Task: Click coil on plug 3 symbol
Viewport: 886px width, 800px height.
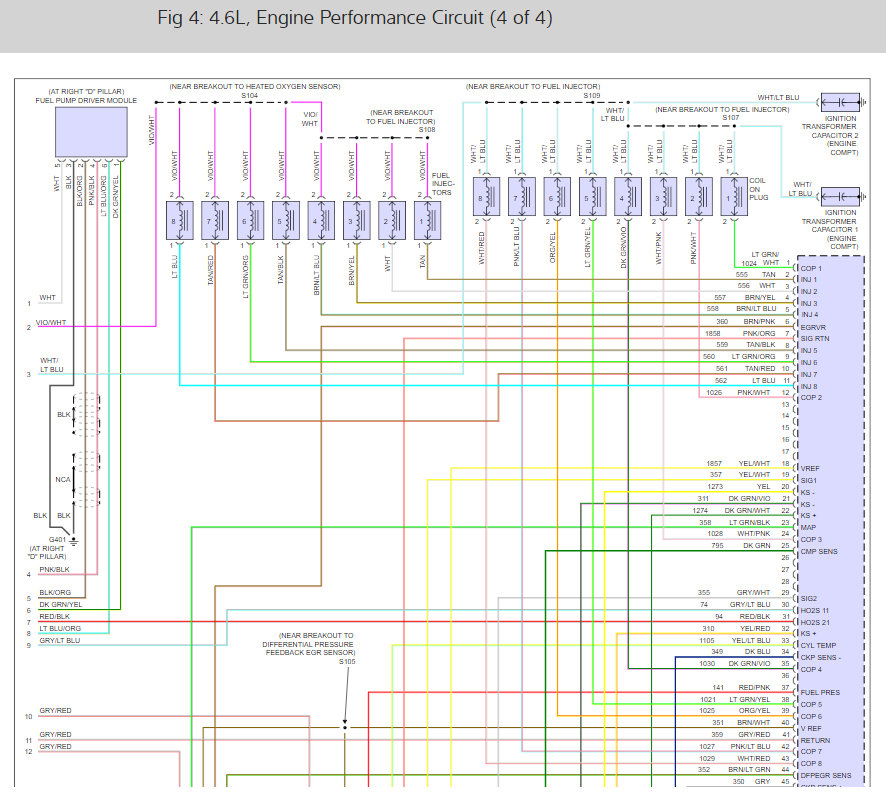Action: coord(663,197)
